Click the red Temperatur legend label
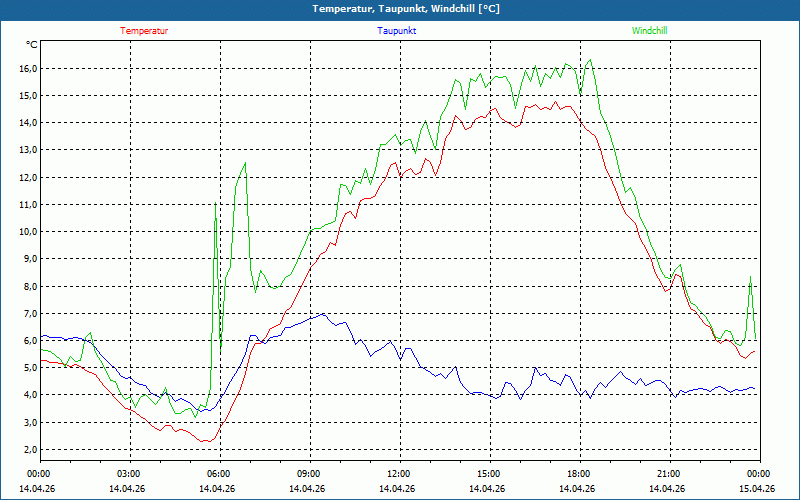The height and width of the screenshot is (500, 800). coord(144,31)
